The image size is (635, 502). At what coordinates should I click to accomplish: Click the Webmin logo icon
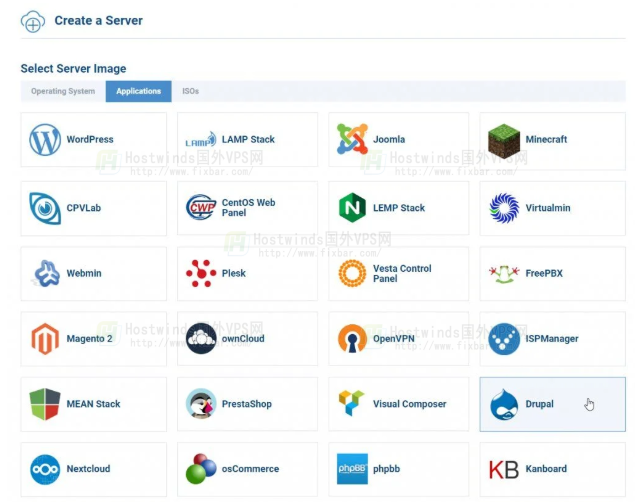coord(47,273)
